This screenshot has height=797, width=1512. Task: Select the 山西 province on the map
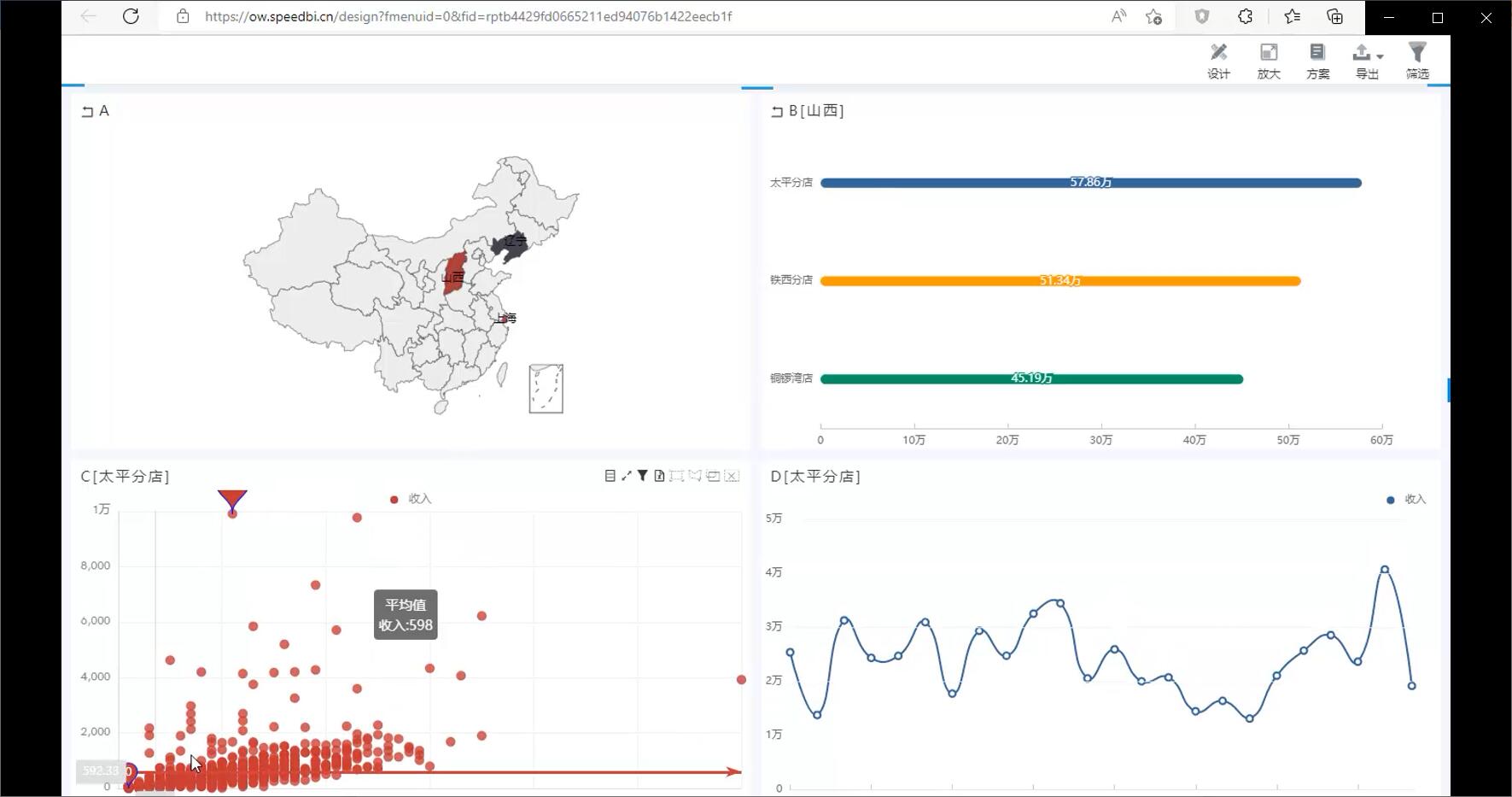pos(455,273)
